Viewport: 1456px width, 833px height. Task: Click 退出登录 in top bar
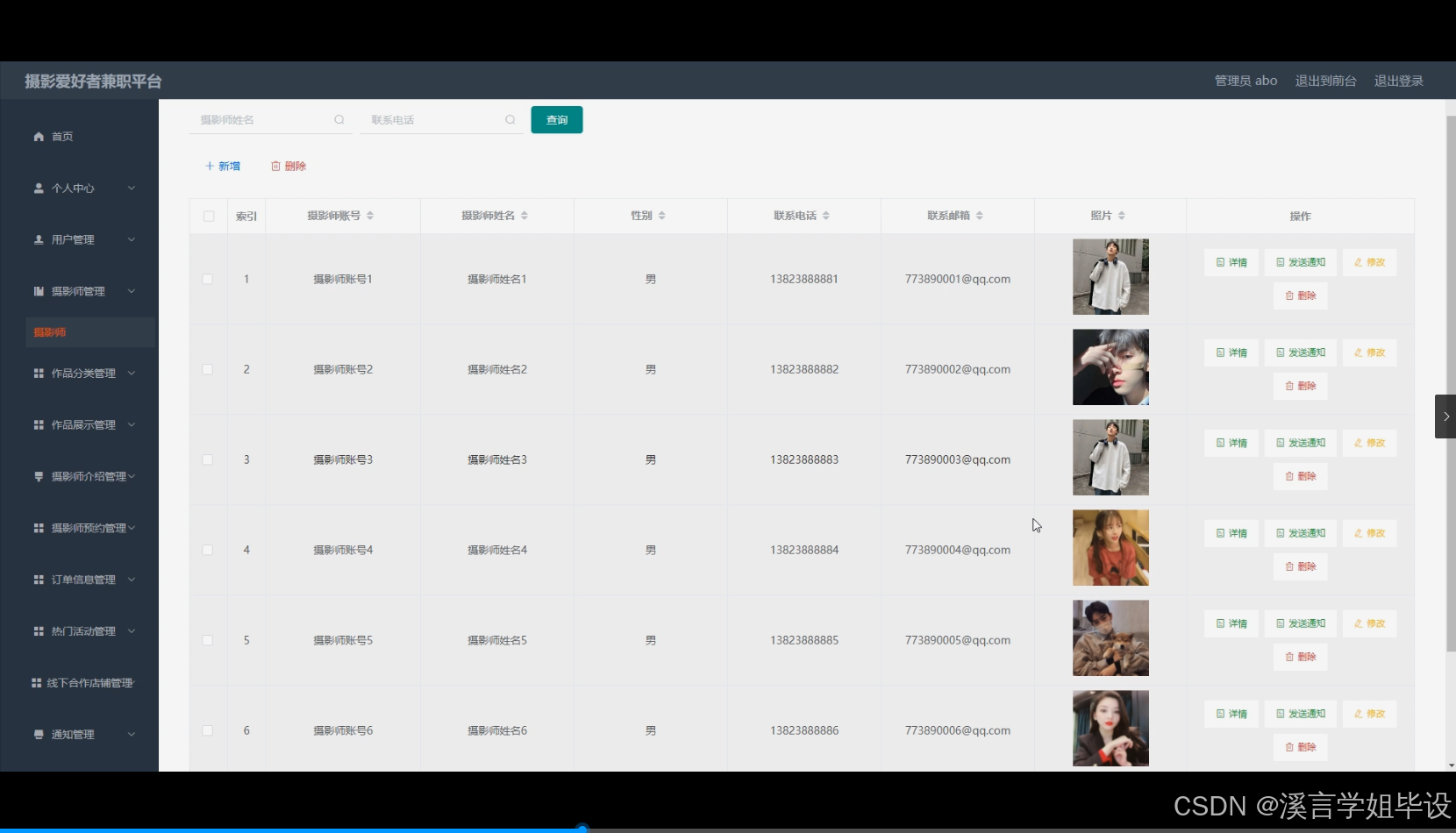pyautogui.click(x=1398, y=81)
